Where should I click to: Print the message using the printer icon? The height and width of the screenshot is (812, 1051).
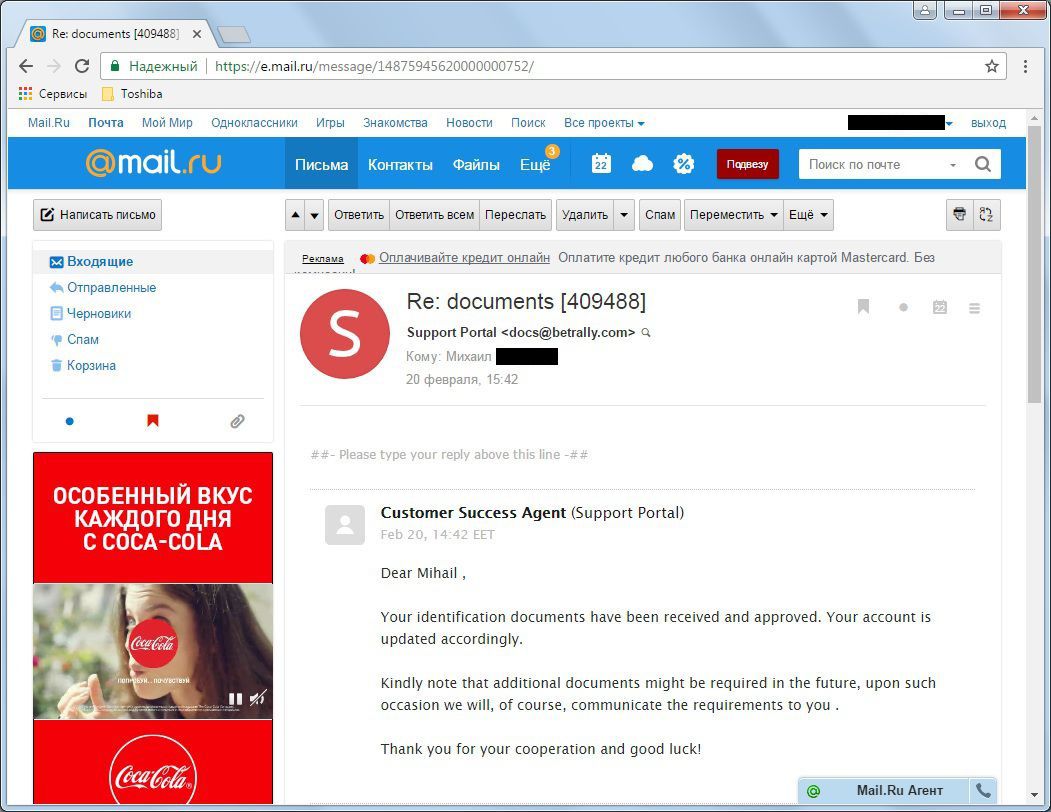click(x=960, y=214)
